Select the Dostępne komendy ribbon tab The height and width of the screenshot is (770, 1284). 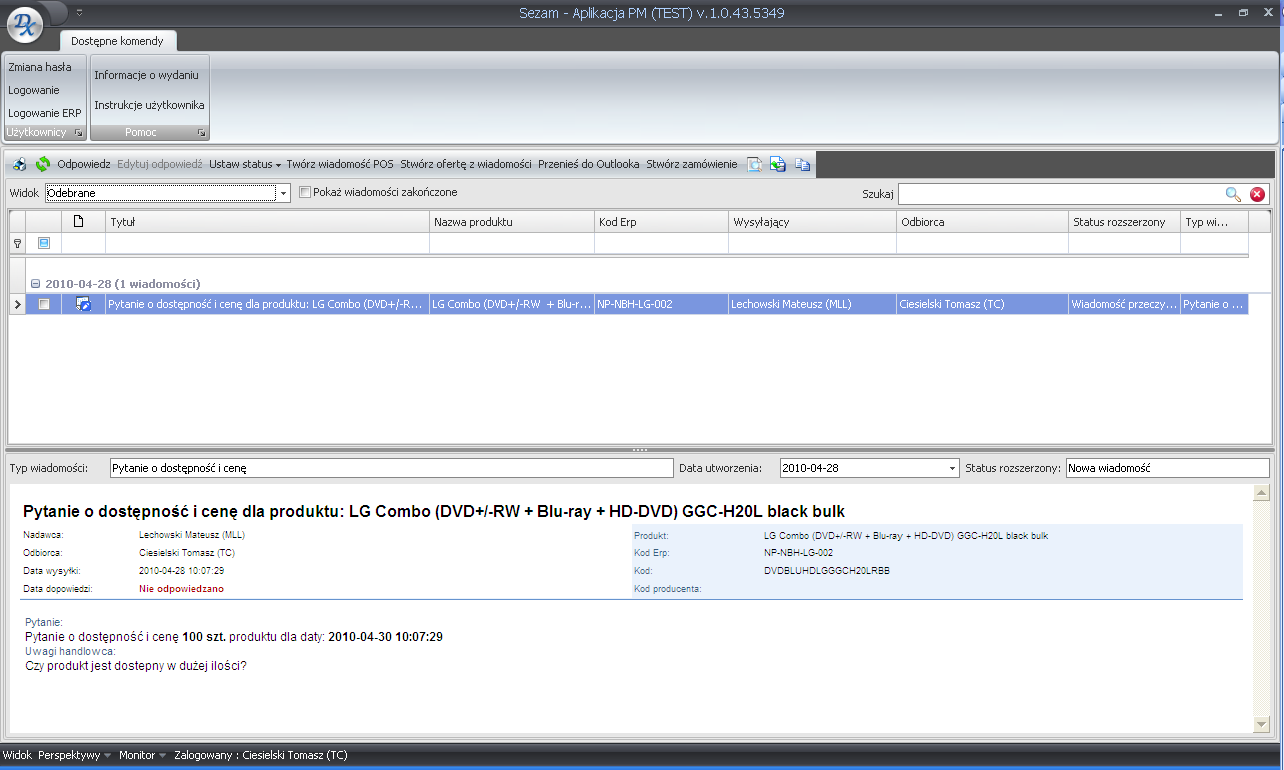point(117,41)
